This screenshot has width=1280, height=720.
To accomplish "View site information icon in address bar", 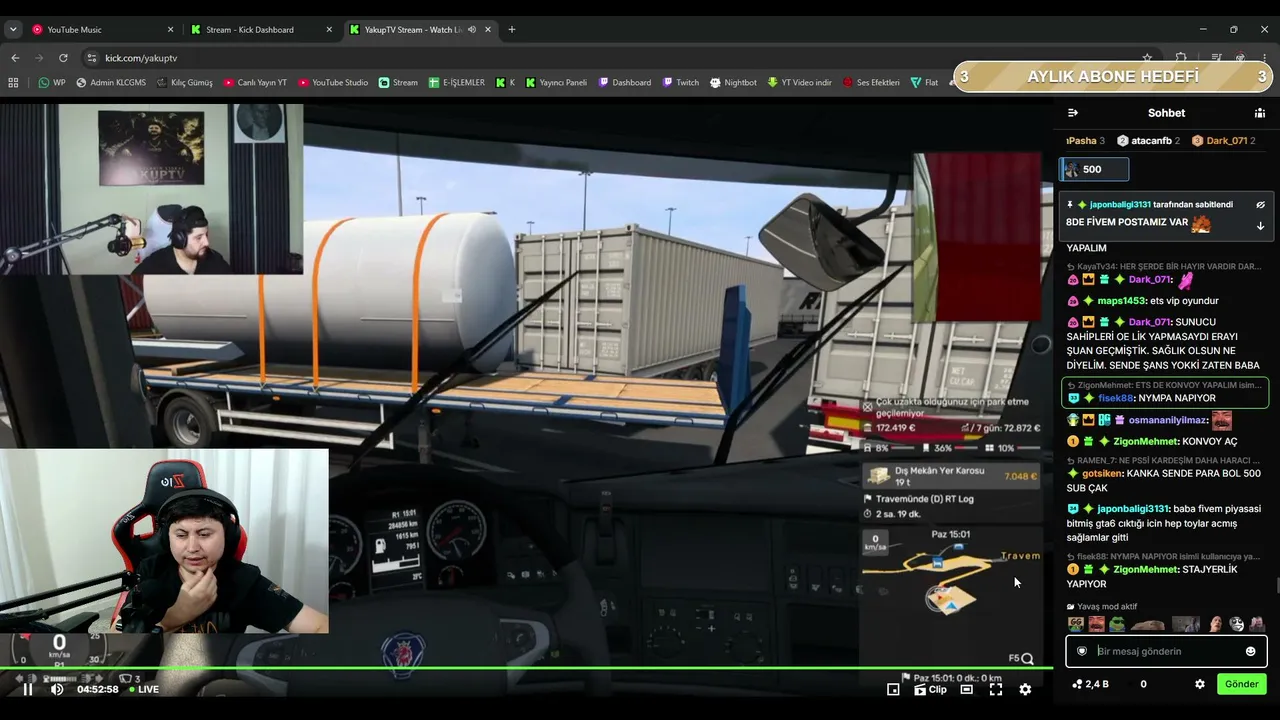I will tap(92, 58).
